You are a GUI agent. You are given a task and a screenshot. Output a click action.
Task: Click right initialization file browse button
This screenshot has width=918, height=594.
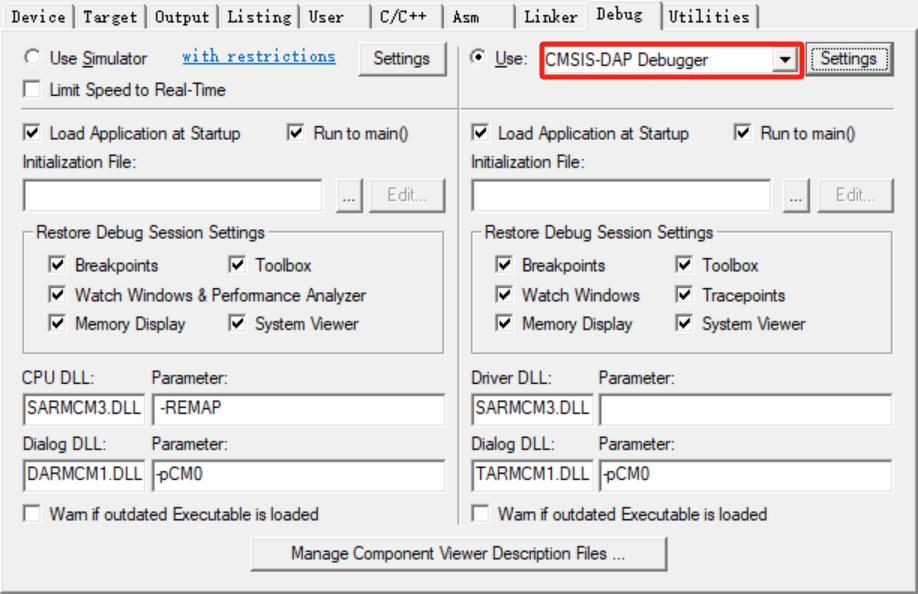[797, 197]
